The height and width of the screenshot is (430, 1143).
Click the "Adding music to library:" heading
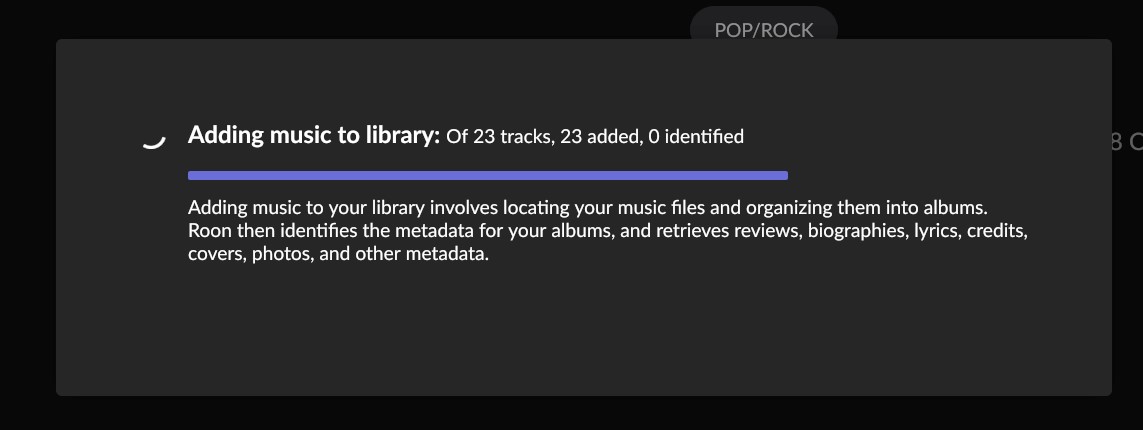tap(314, 136)
